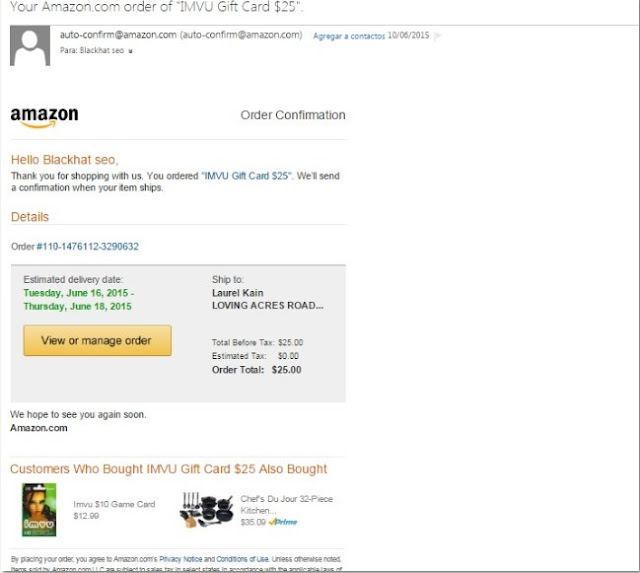Open the IMVU Gift Card $25 product link
Screen dimensions: 640x573
point(247,176)
